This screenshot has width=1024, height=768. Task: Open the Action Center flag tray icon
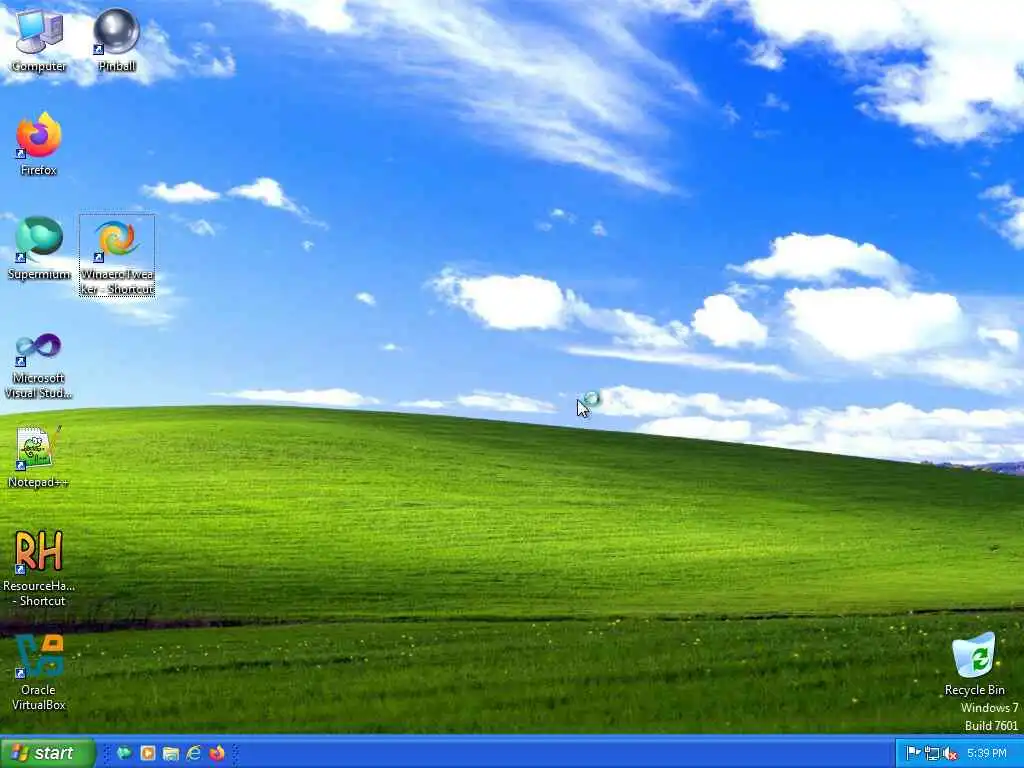pos(913,754)
